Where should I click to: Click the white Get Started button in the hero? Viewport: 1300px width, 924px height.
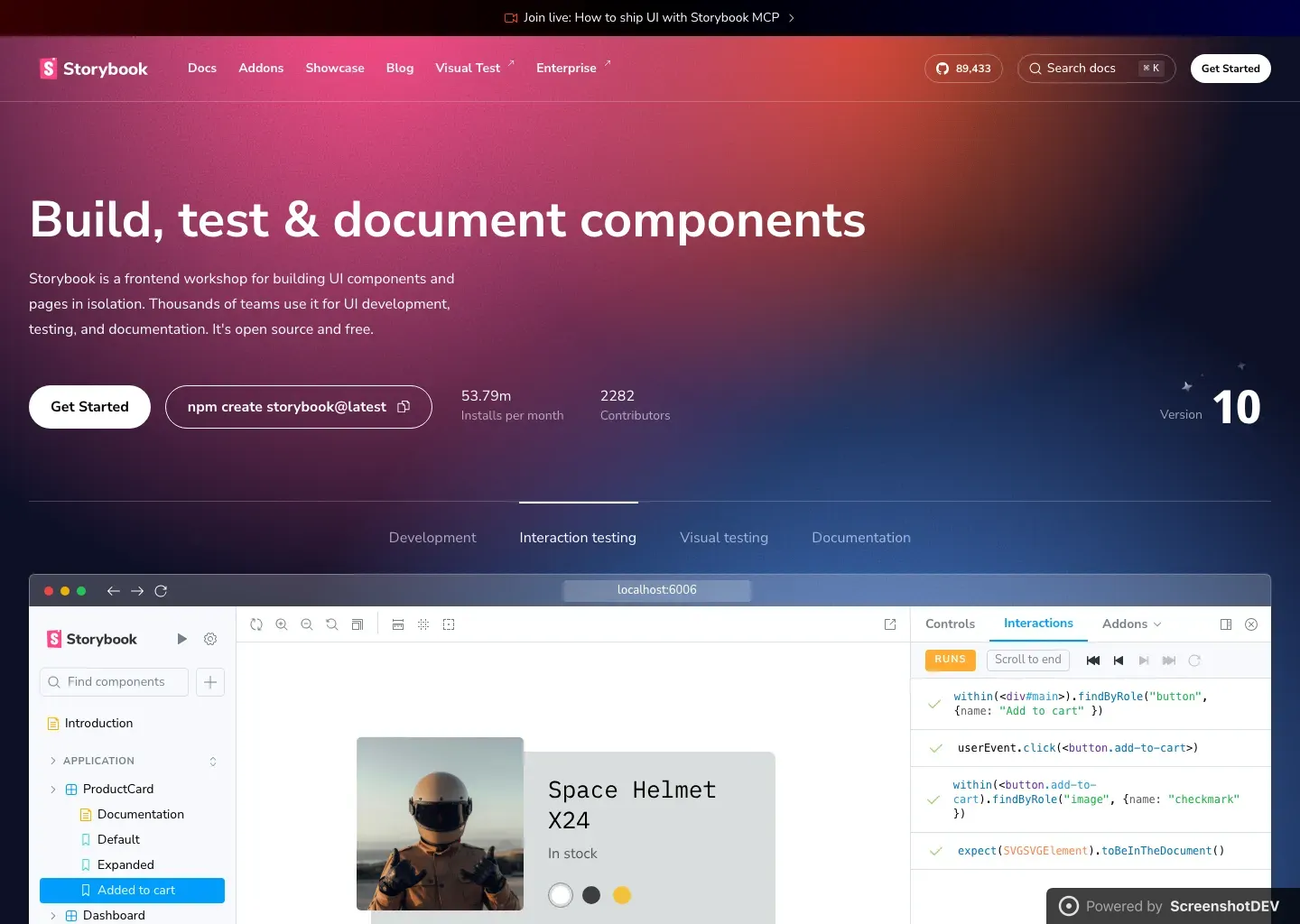click(x=89, y=407)
